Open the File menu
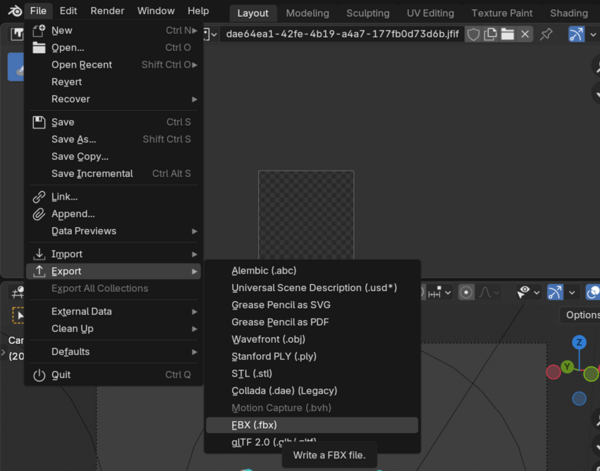This screenshot has width=600, height=471. click(38, 11)
